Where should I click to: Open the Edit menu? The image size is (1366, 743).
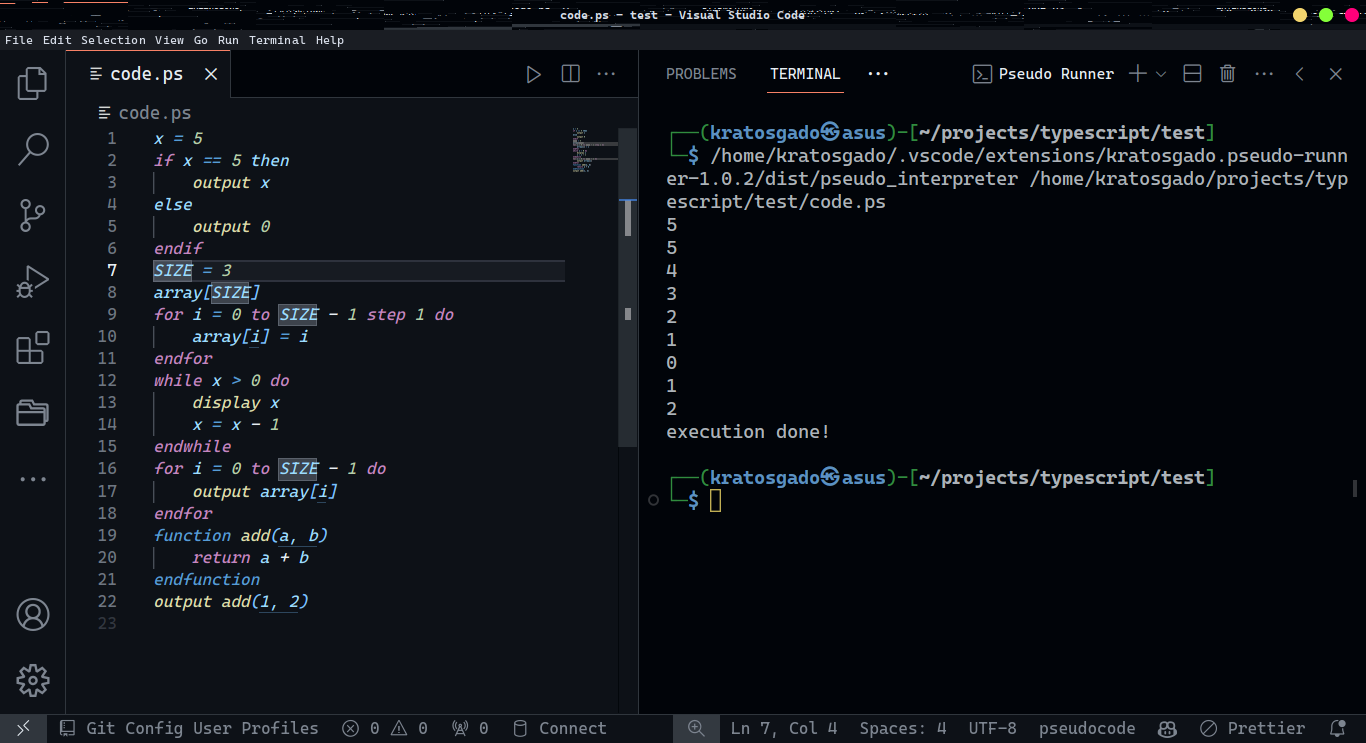point(57,40)
